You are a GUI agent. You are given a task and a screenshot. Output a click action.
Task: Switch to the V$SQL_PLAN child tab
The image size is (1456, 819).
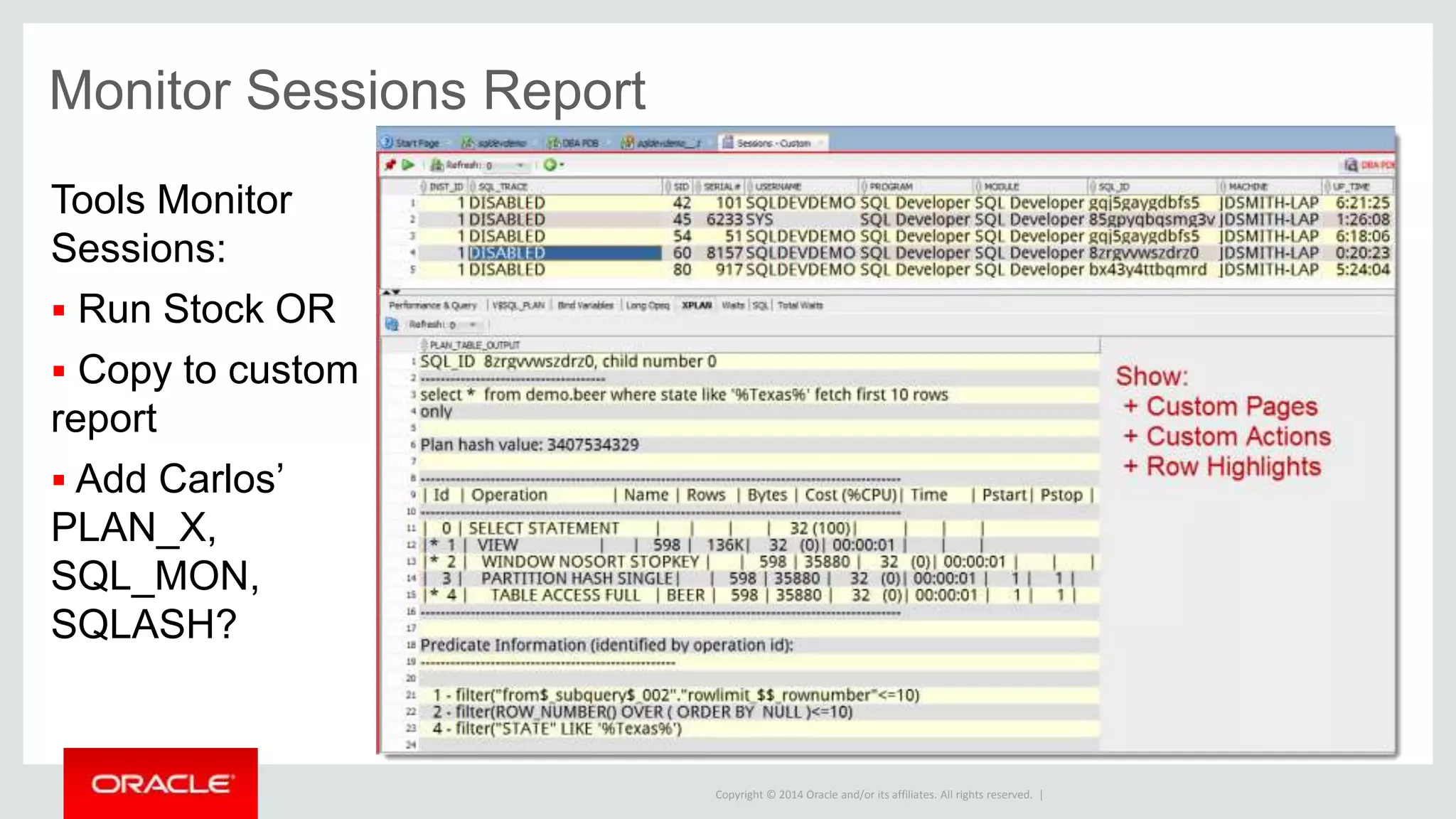coord(518,305)
